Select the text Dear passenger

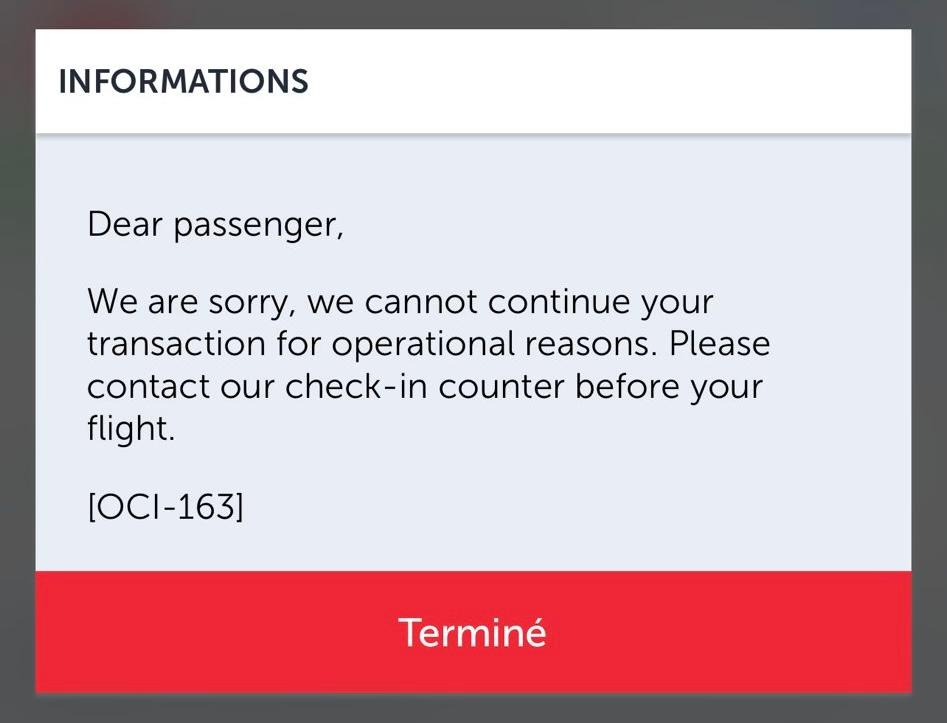215,224
